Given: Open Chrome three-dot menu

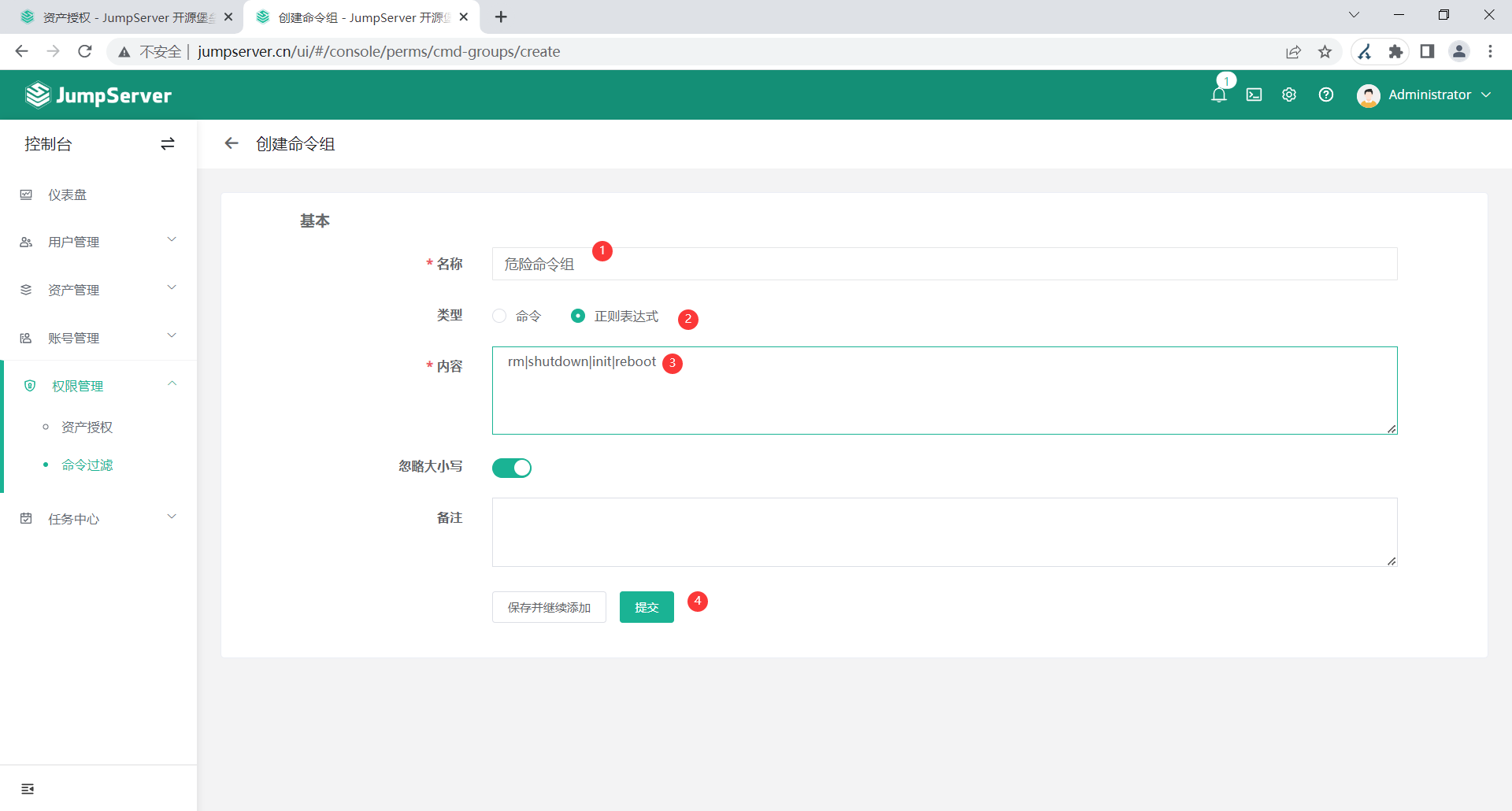Looking at the screenshot, I should [x=1491, y=52].
